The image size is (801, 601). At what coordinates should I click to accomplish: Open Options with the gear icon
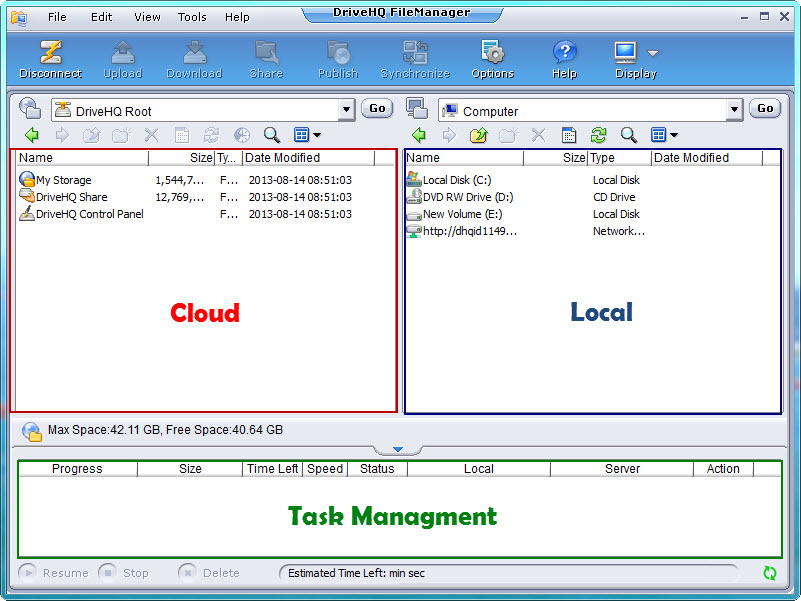tap(492, 53)
